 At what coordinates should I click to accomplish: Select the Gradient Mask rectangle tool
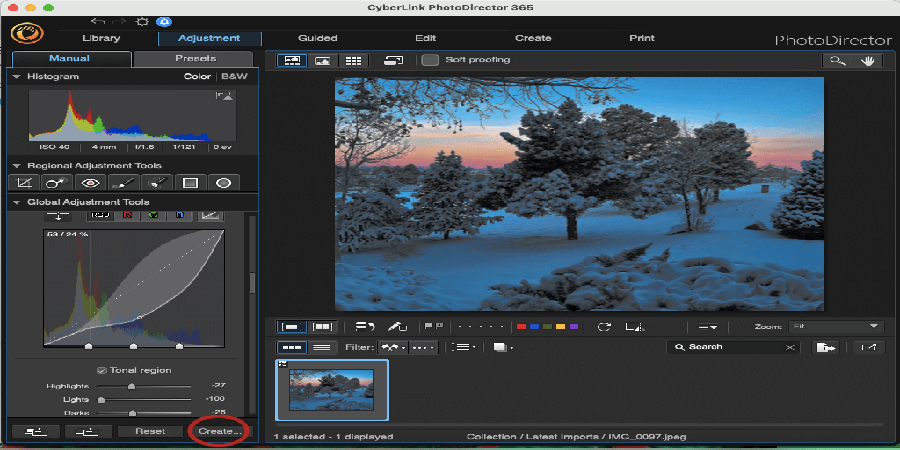[190, 183]
